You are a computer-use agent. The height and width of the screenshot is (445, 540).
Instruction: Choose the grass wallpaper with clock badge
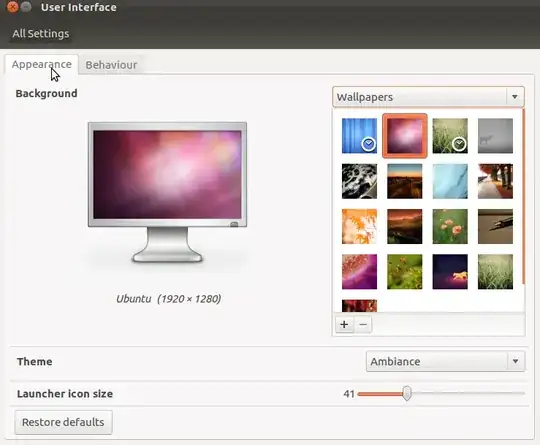coord(450,136)
